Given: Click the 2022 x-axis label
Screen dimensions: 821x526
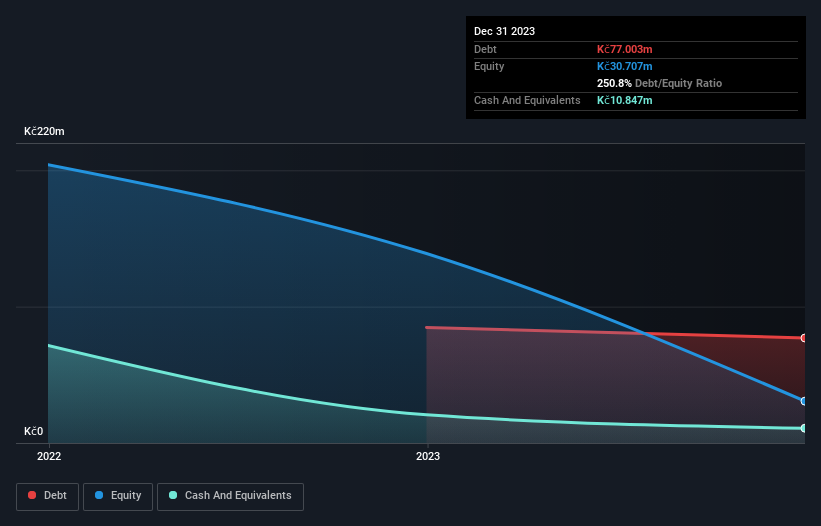Looking at the screenshot, I should 49,456.
